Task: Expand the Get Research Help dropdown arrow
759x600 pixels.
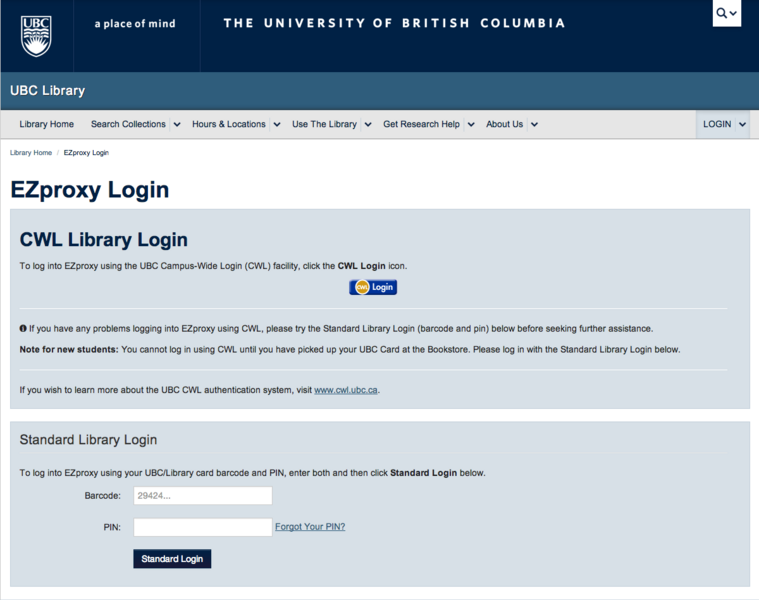Action: 470,125
